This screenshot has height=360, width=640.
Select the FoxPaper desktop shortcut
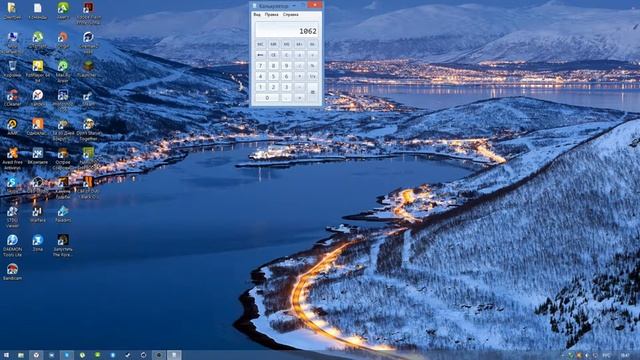38,71
